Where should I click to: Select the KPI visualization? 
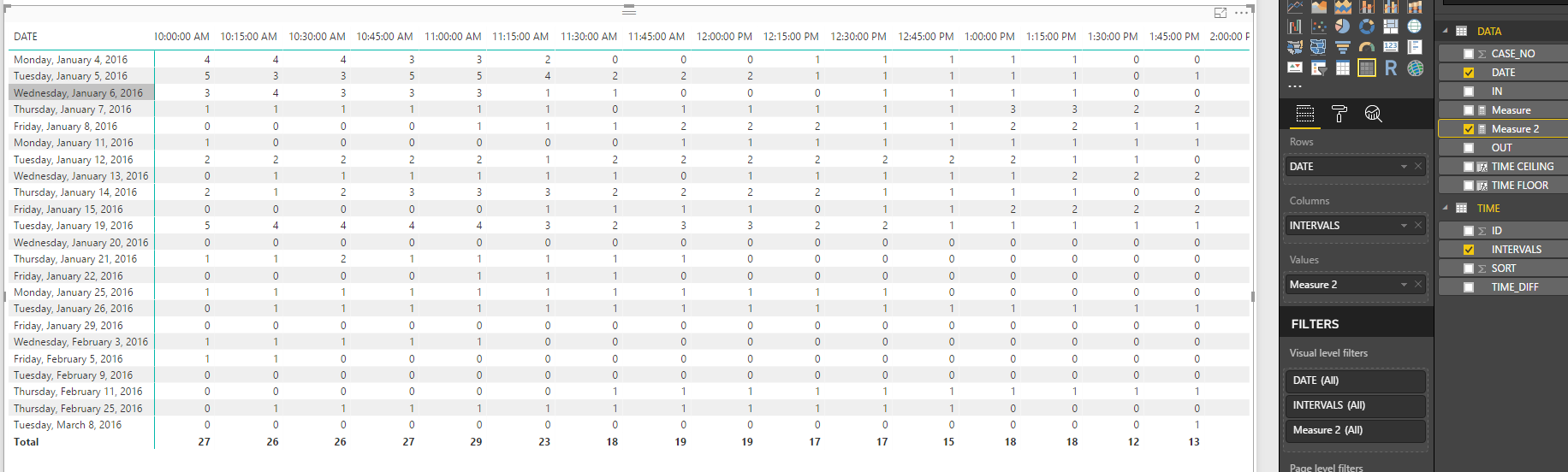pos(1294,68)
